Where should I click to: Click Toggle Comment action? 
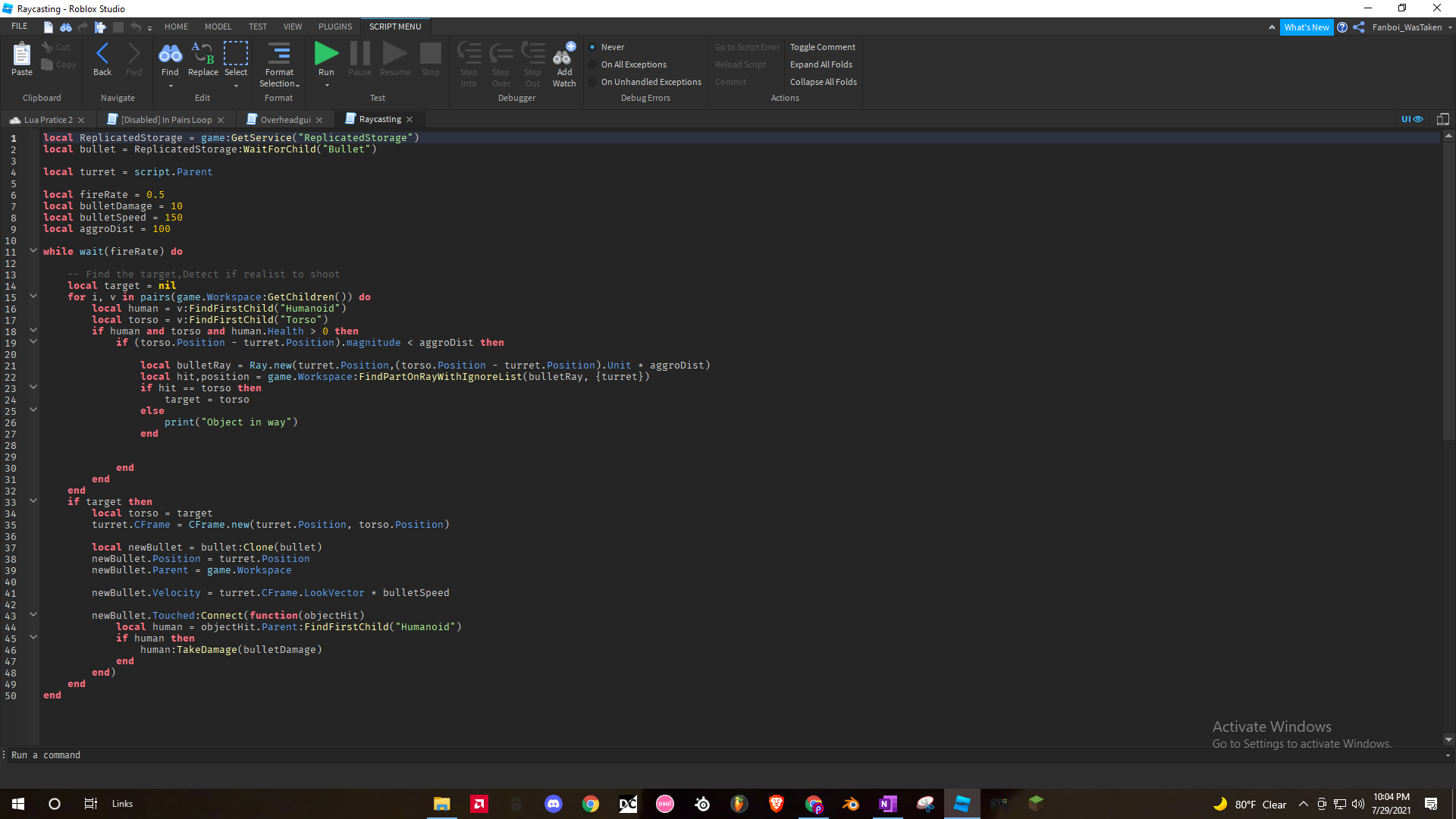tap(822, 47)
